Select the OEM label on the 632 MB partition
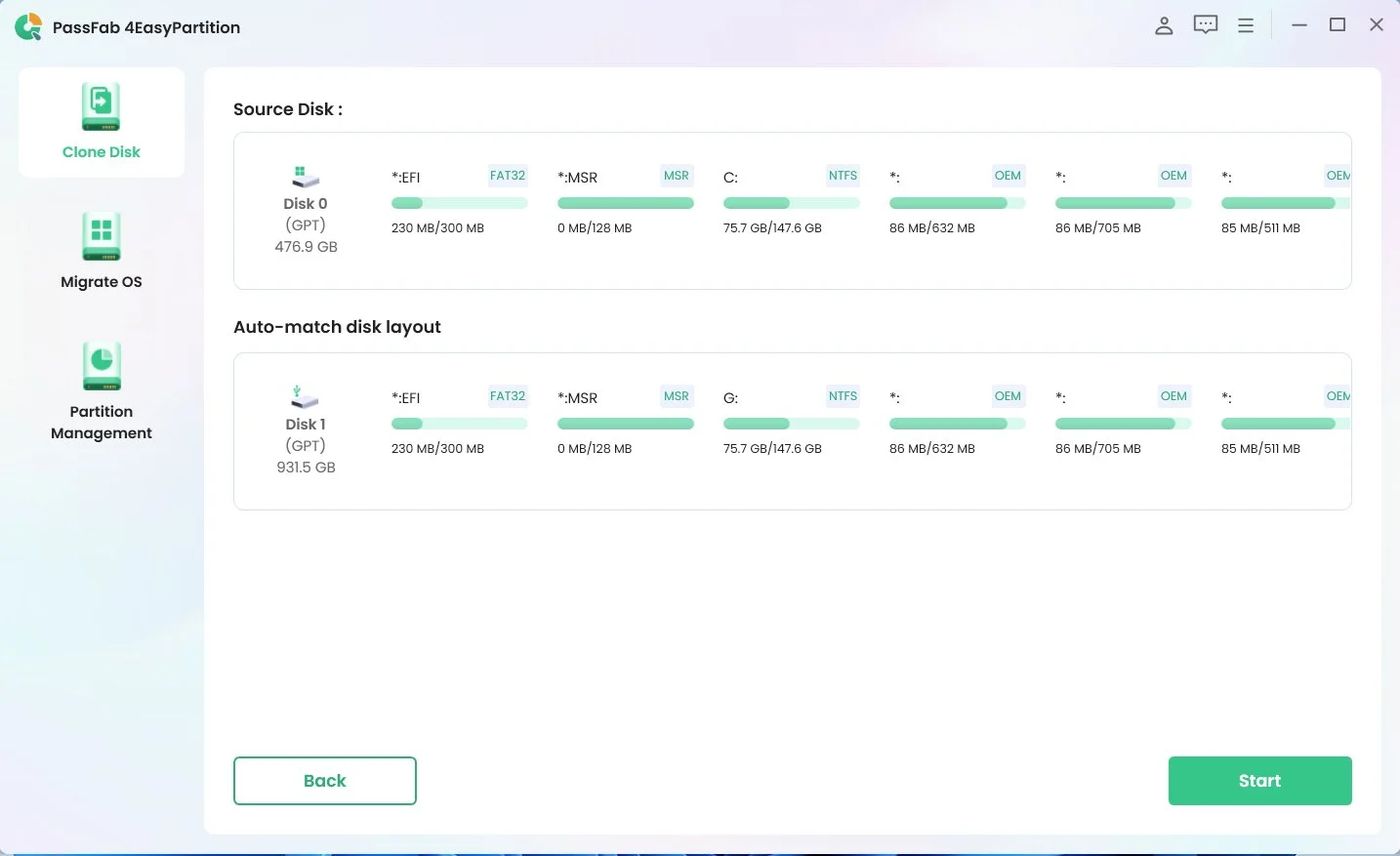Viewport: 1400px width, 856px height. (1007, 176)
